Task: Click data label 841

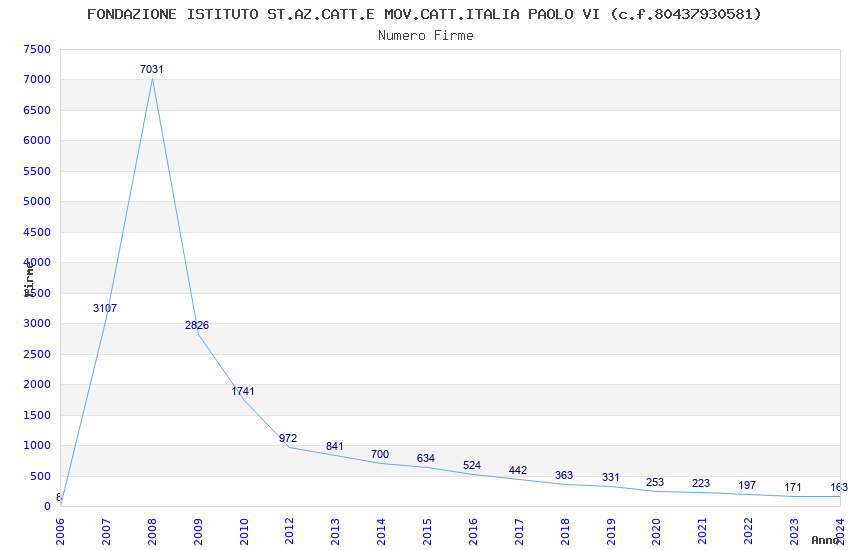Action: coord(334,446)
